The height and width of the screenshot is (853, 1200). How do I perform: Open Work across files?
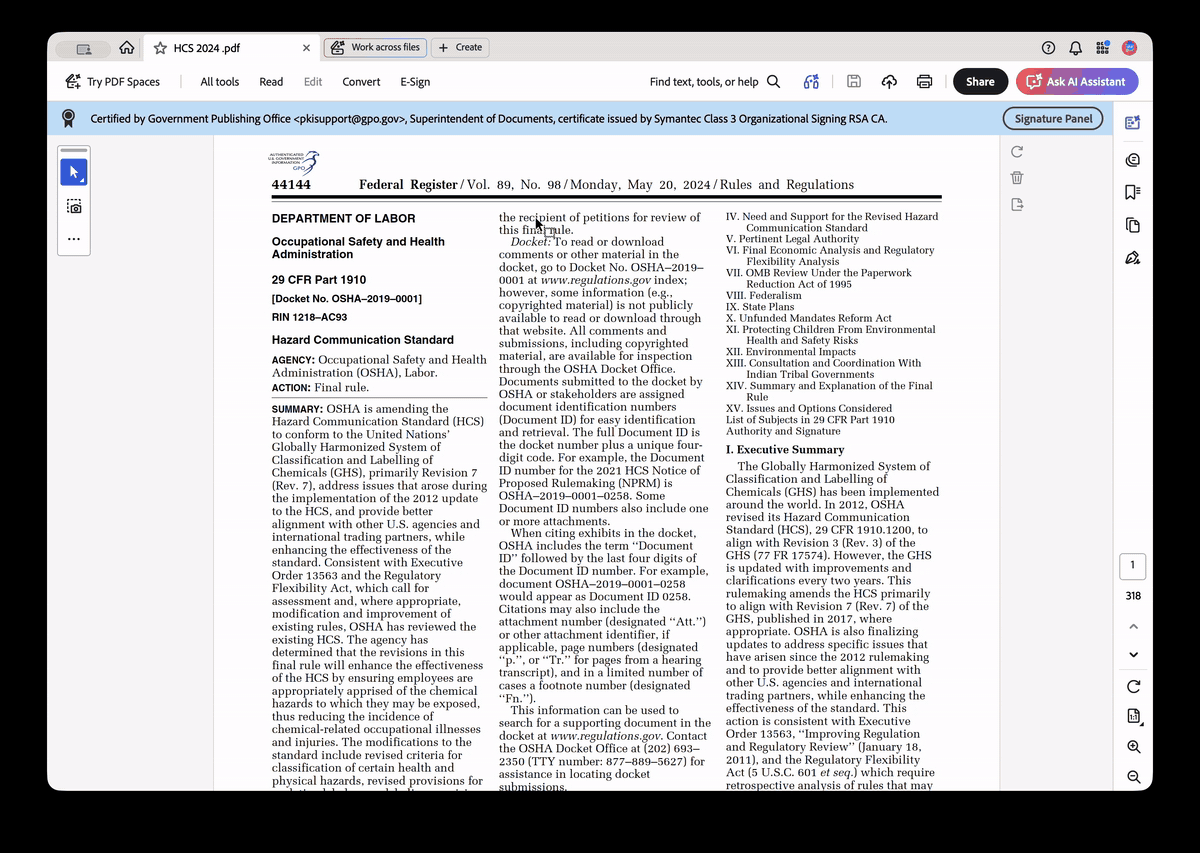coord(376,47)
